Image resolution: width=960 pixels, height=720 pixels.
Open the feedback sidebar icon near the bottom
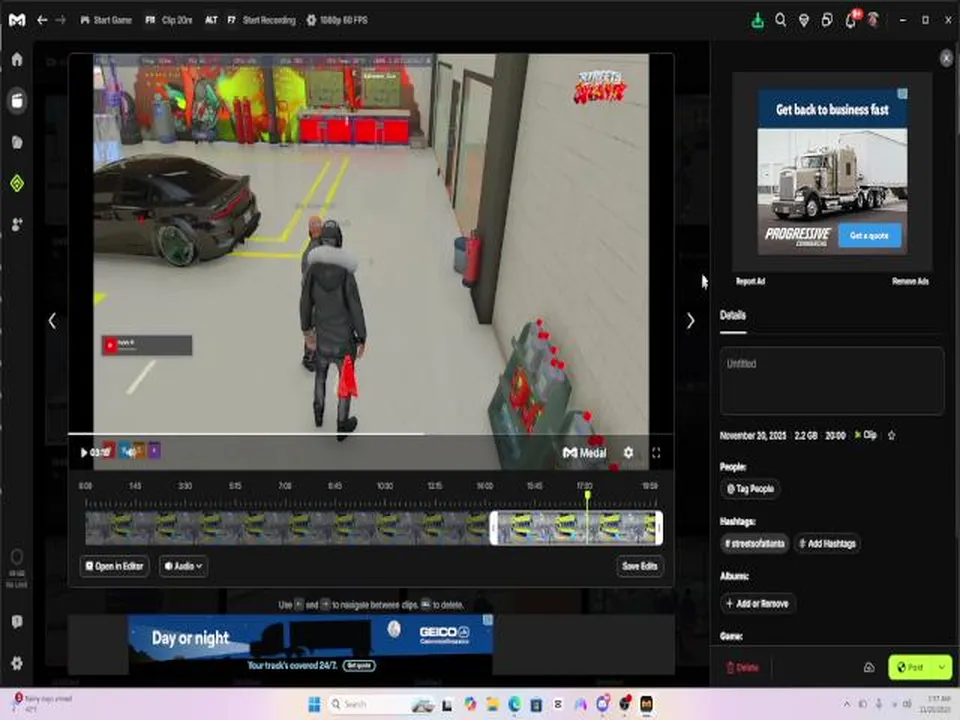click(x=17, y=621)
